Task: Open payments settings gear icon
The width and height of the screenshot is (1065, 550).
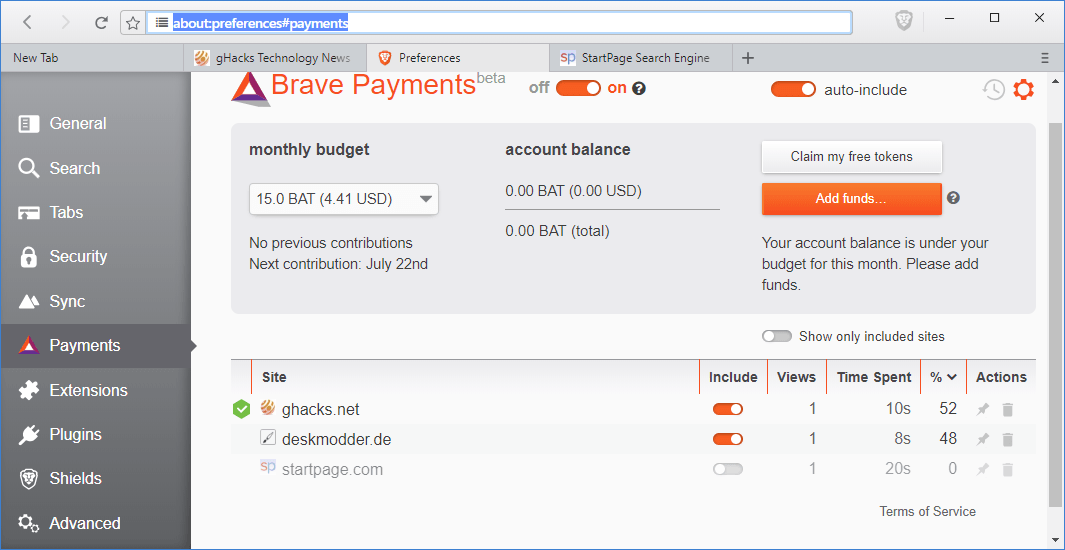Action: coord(1024,90)
